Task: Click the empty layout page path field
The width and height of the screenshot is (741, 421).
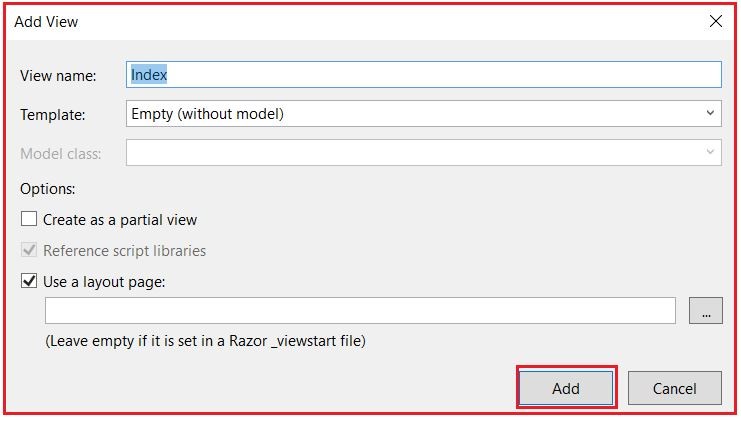Action: click(360, 310)
